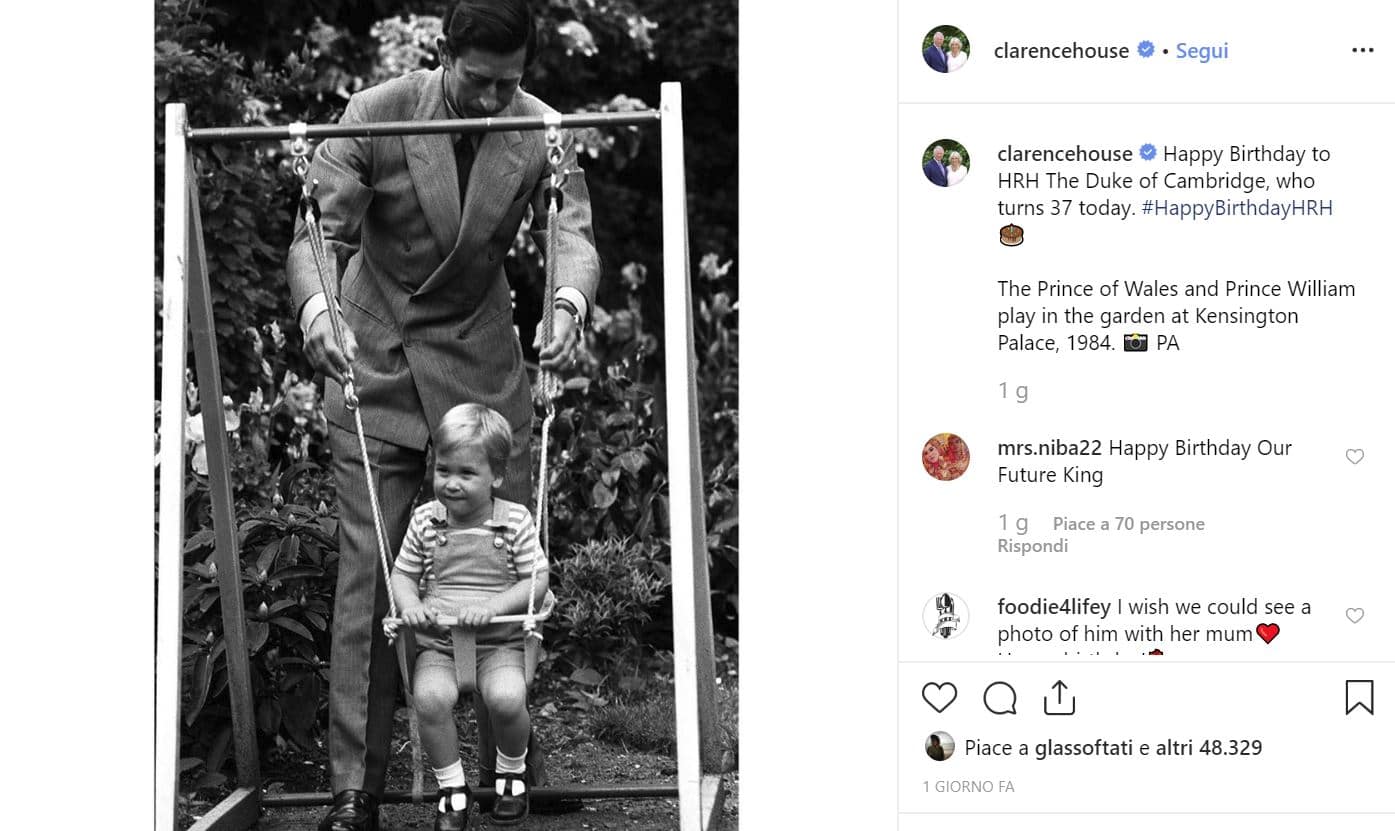1395x831 pixels.
Task: Click the black-and-white swing photo
Action: click(446, 415)
